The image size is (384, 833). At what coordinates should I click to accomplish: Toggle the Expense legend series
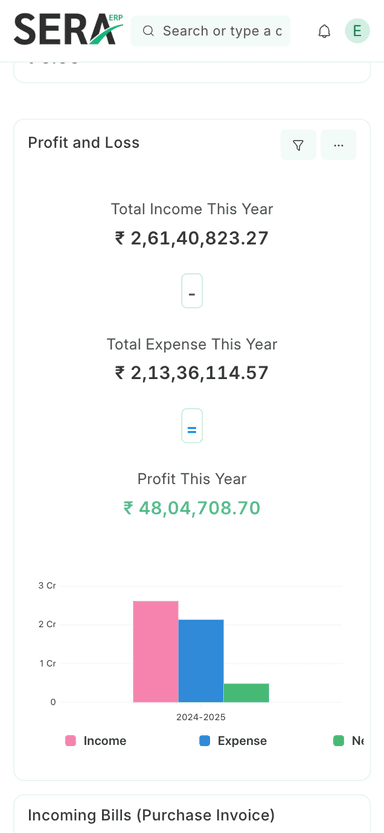coord(233,741)
